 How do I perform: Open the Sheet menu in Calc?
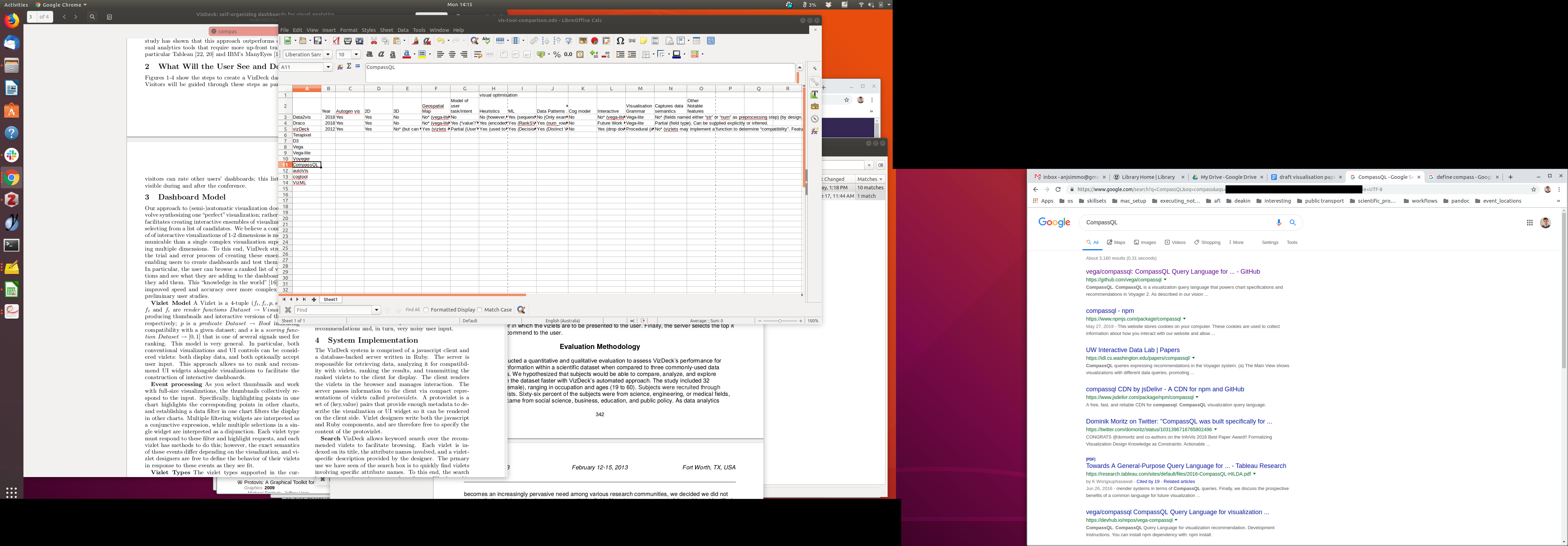pos(386,30)
